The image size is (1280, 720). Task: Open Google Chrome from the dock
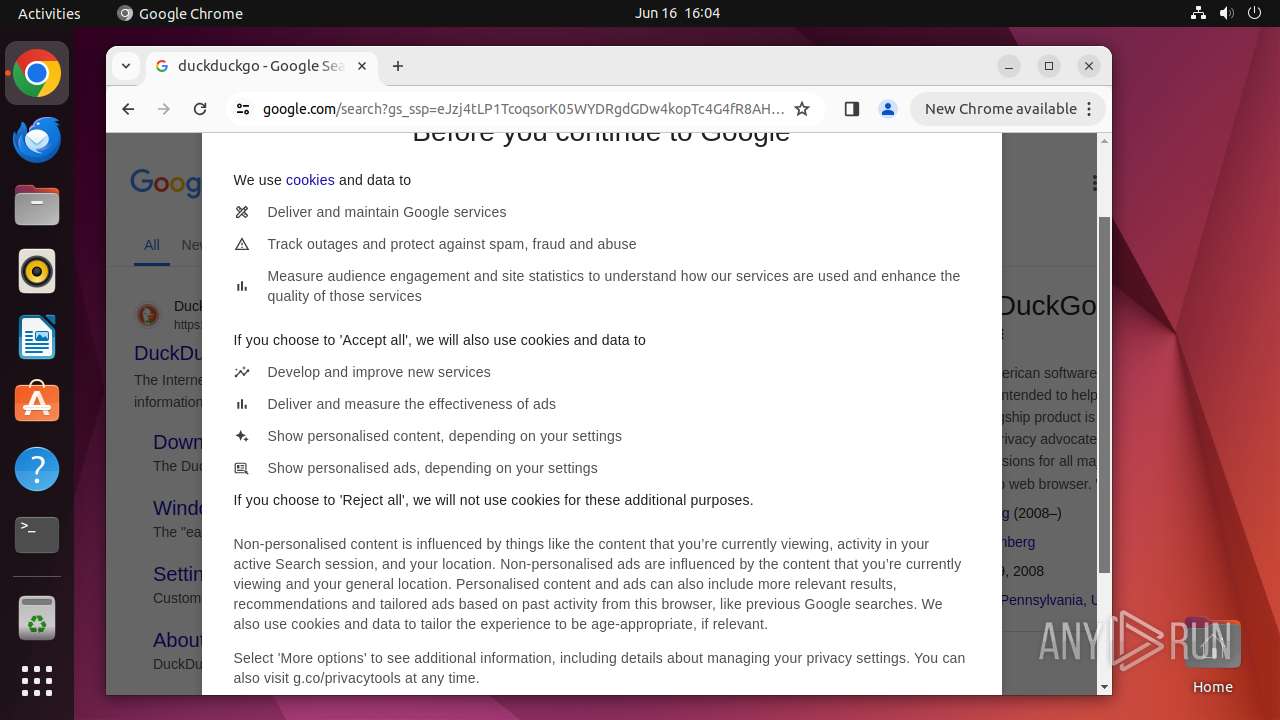[37, 73]
